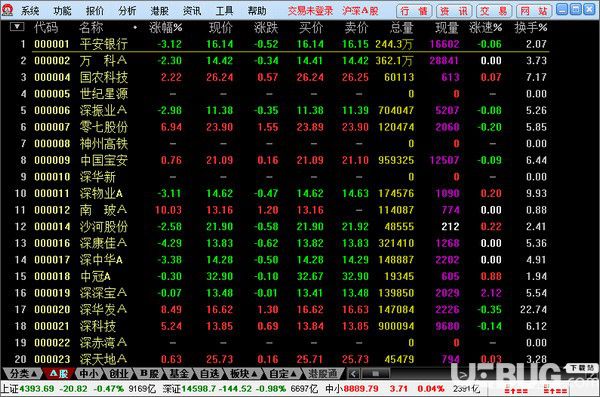Click the application logo icon in title bar
The image size is (600, 397).
click(x=7, y=10)
